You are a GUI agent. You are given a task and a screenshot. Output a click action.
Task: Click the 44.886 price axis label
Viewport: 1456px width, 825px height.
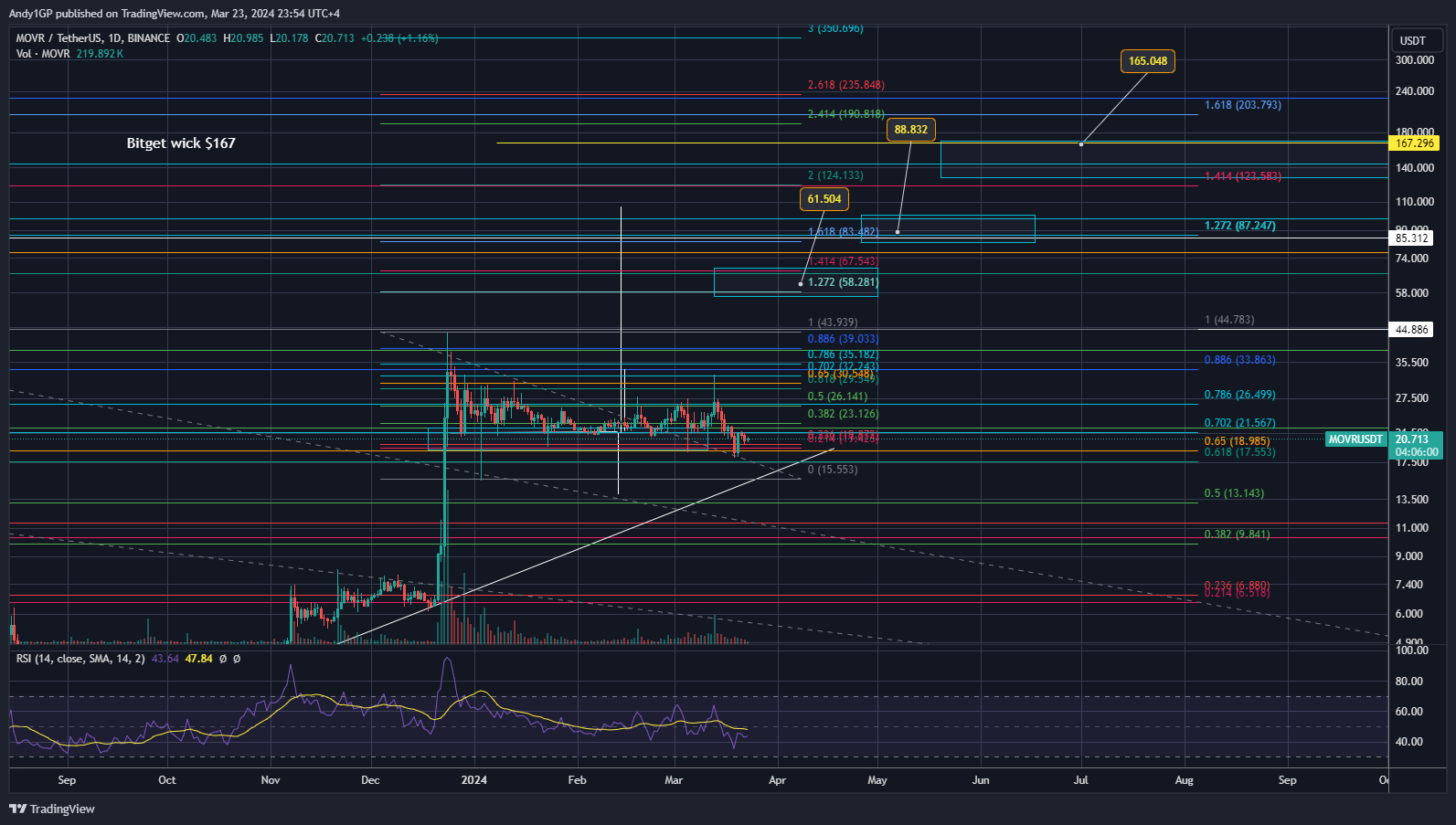[1411, 330]
